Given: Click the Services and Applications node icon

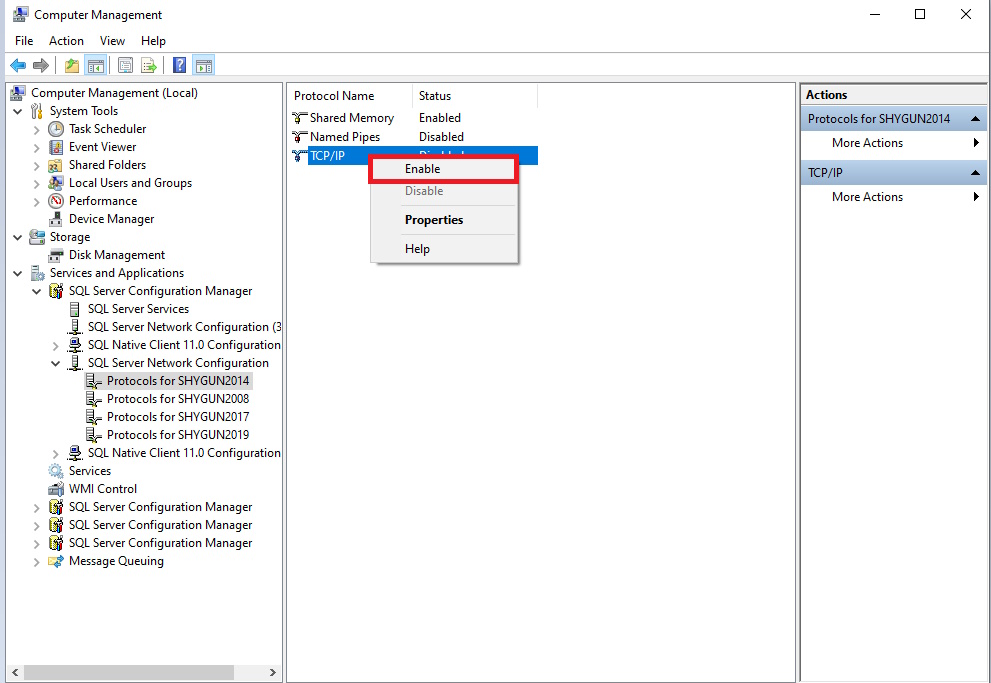Looking at the screenshot, I should tap(37, 273).
